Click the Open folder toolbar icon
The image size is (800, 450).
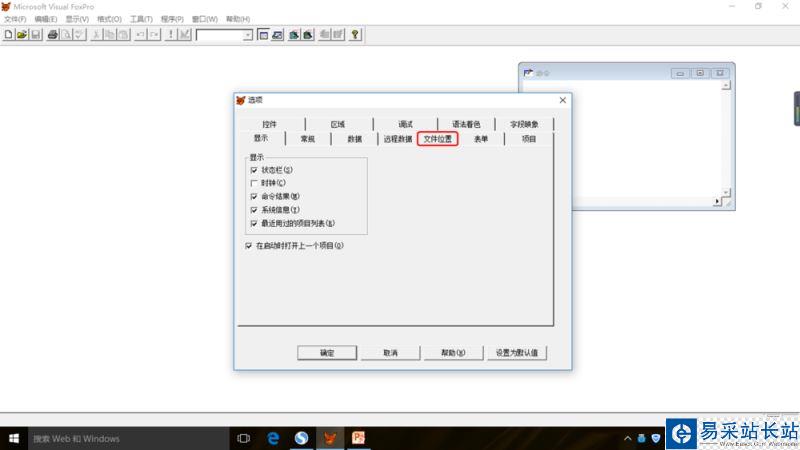click(22, 35)
